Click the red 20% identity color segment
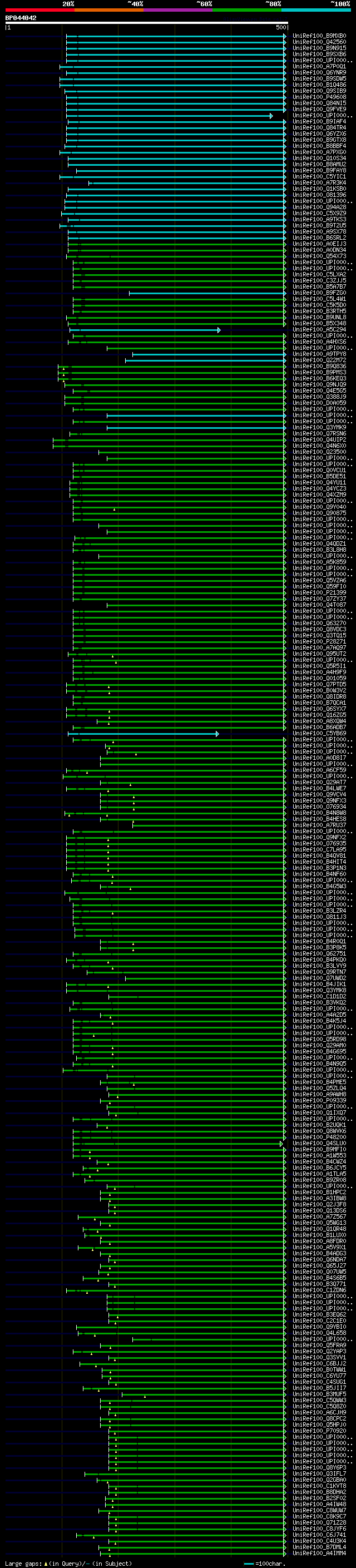356x1568 pixels. click(39, 10)
